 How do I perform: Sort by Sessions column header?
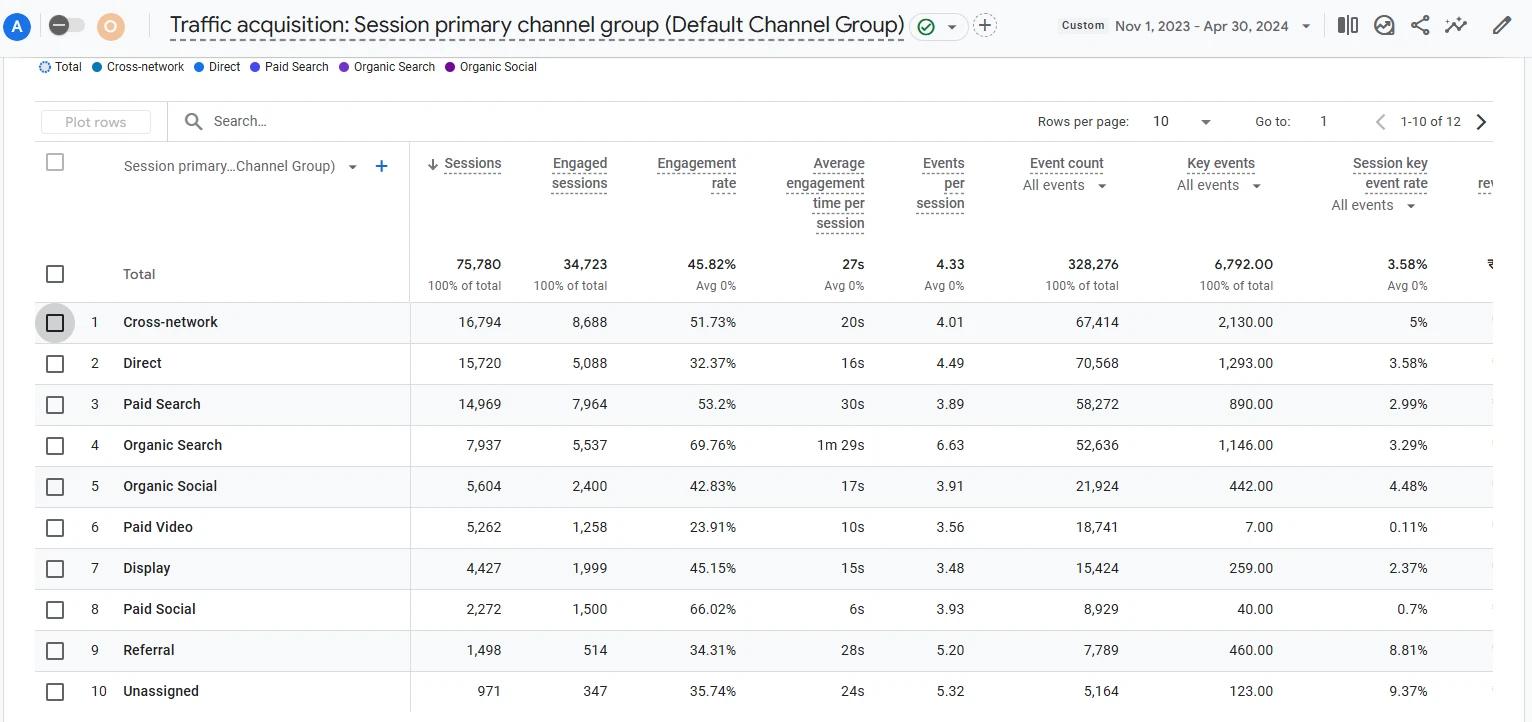(472, 164)
